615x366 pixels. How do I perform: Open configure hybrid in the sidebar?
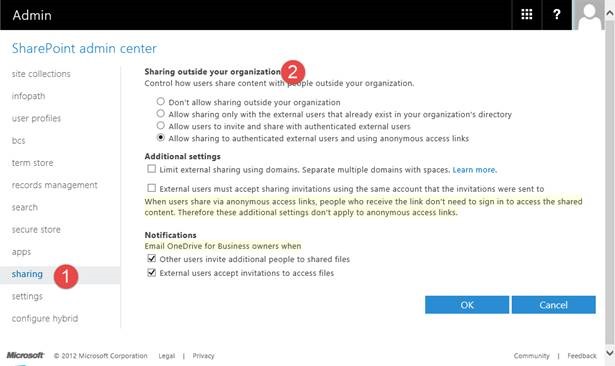(x=45, y=319)
